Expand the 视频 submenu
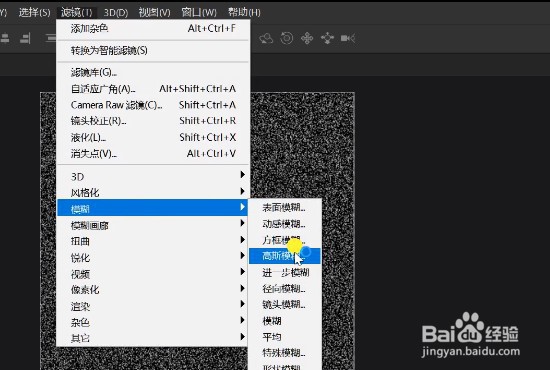 (x=153, y=274)
